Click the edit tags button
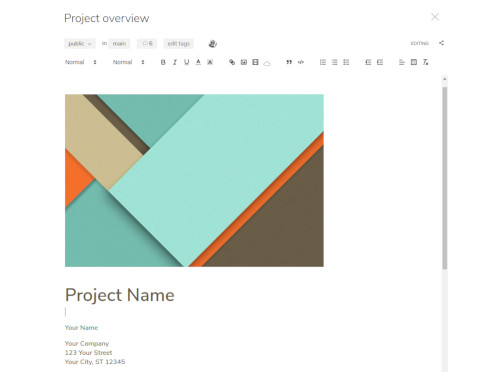 [x=178, y=44]
